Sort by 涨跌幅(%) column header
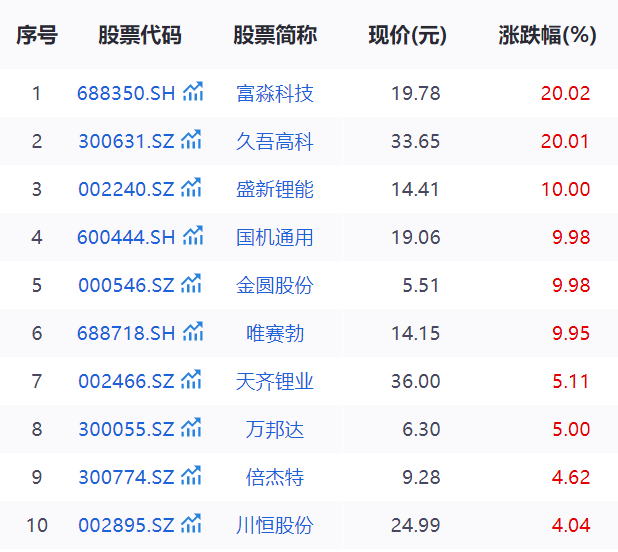Viewport: 618px width, 552px height. [x=547, y=36]
